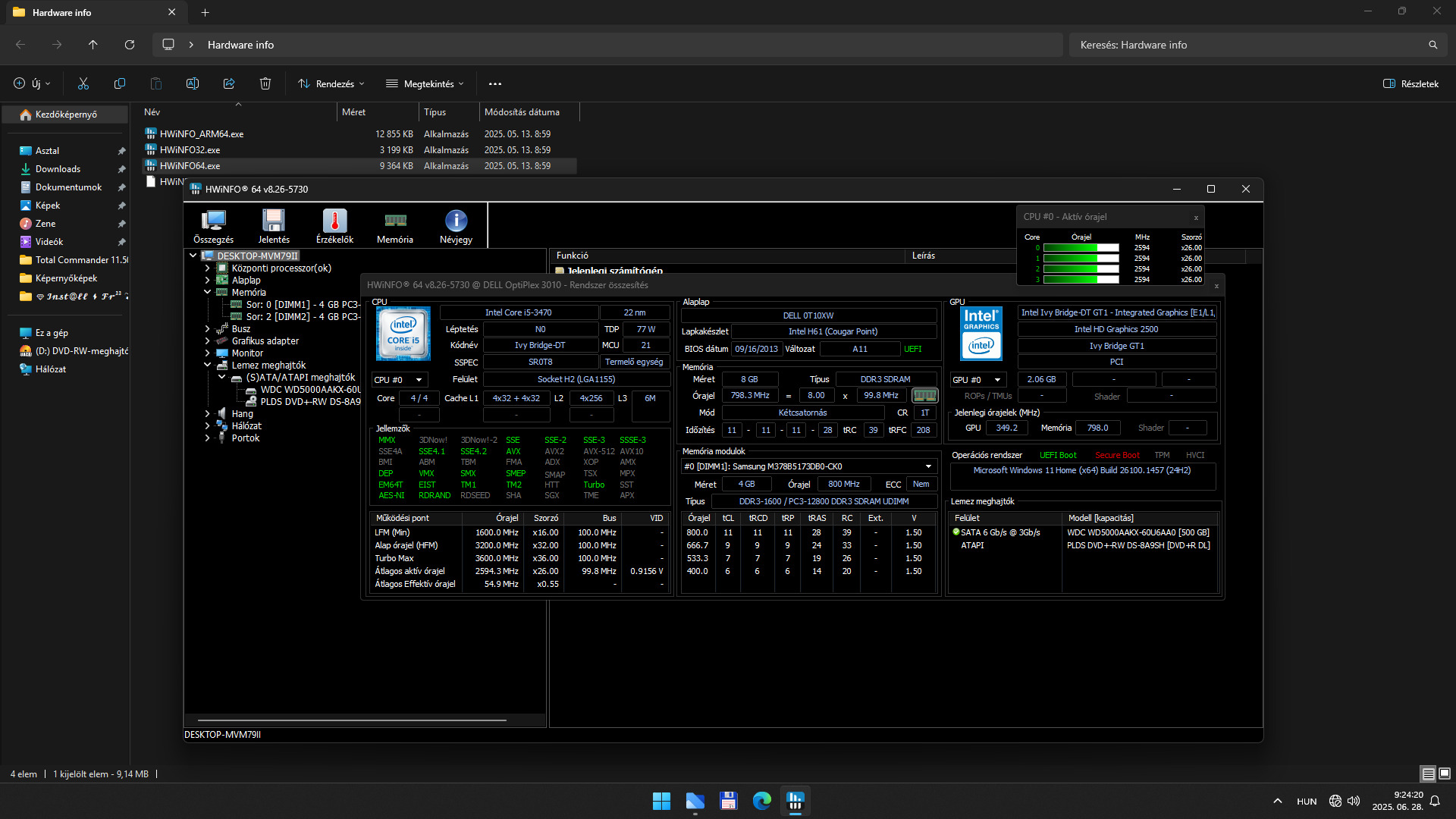Image resolution: width=1456 pixels, height=819 pixels.
Task: Open the CPU #0 selector dropdown
Action: click(x=399, y=380)
